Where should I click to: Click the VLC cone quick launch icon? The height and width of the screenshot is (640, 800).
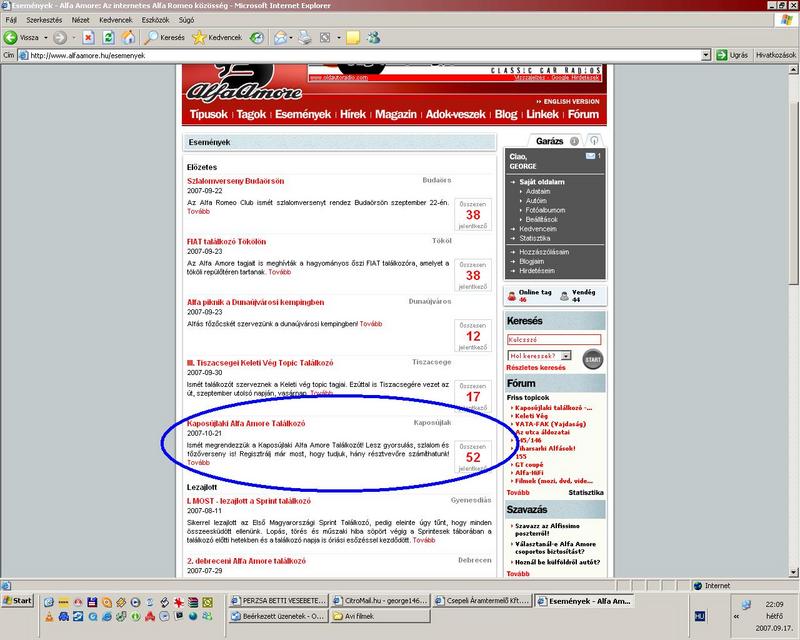pyautogui.click(x=49, y=616)
